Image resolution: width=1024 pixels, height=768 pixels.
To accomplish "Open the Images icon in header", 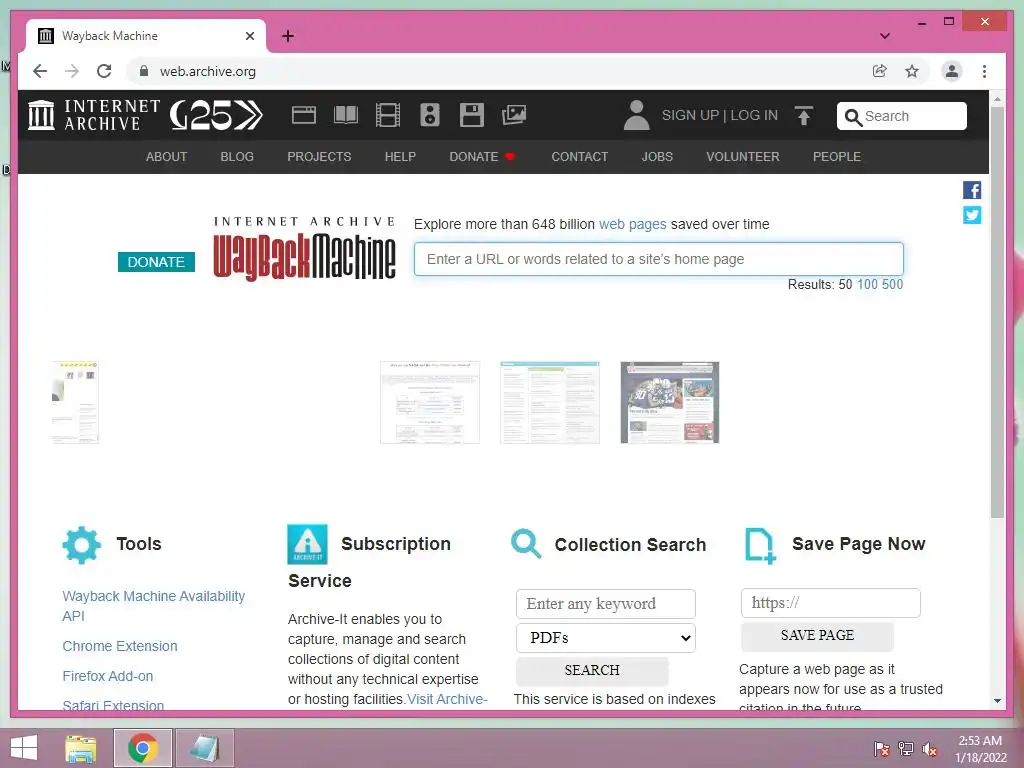I will coord(513,116).
